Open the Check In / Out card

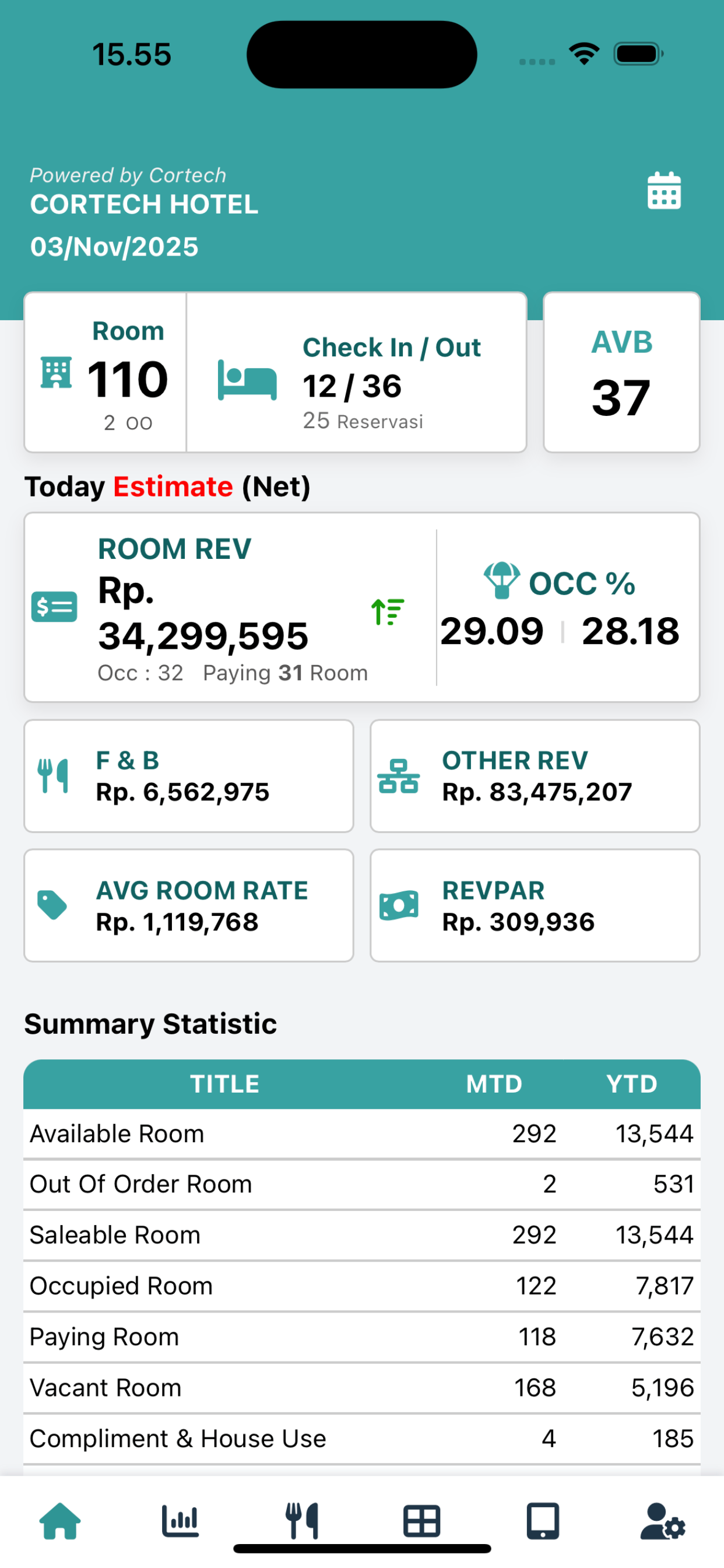357,373
